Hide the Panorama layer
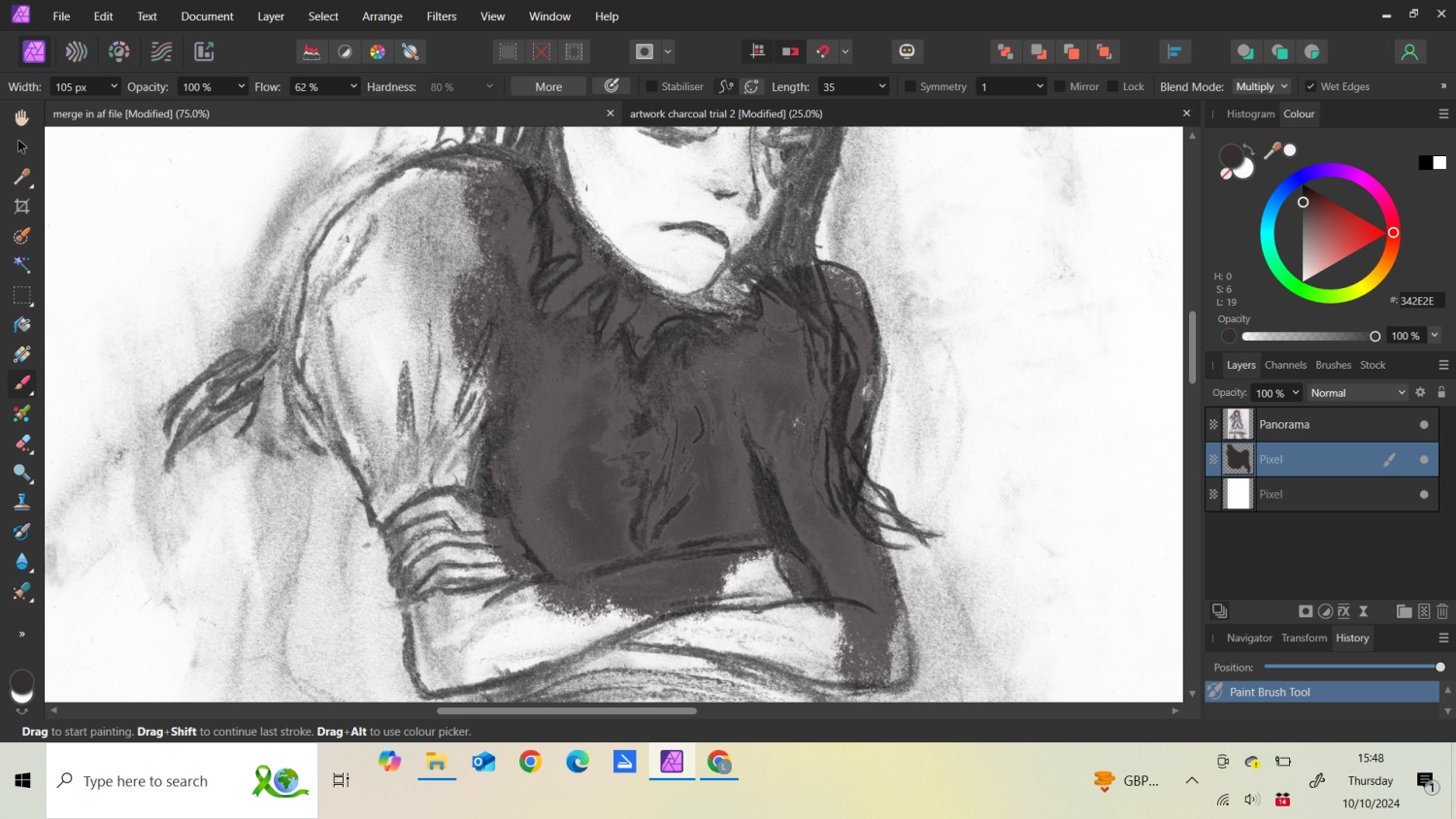The image size is (1456, 819). tap(1424, 425)
